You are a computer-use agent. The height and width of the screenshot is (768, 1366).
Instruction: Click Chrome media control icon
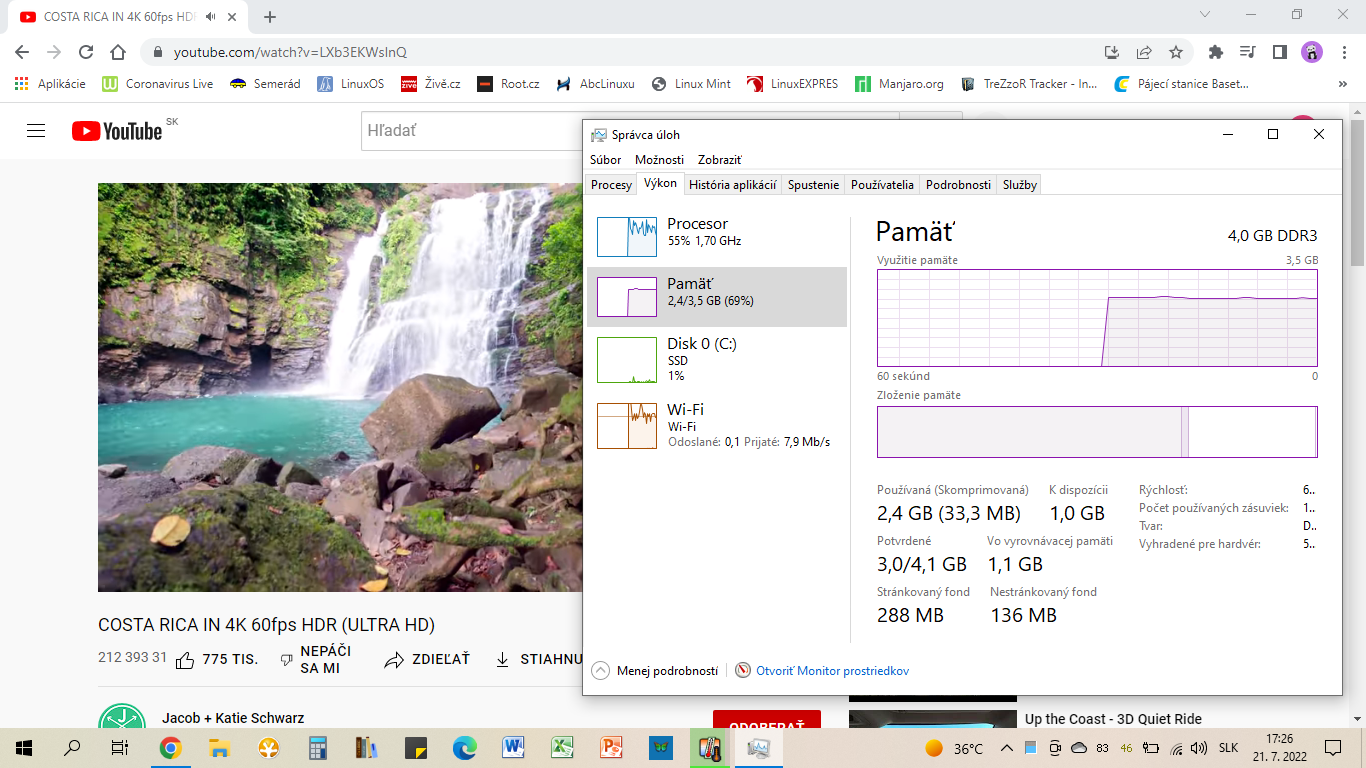tap(1247, 52)
